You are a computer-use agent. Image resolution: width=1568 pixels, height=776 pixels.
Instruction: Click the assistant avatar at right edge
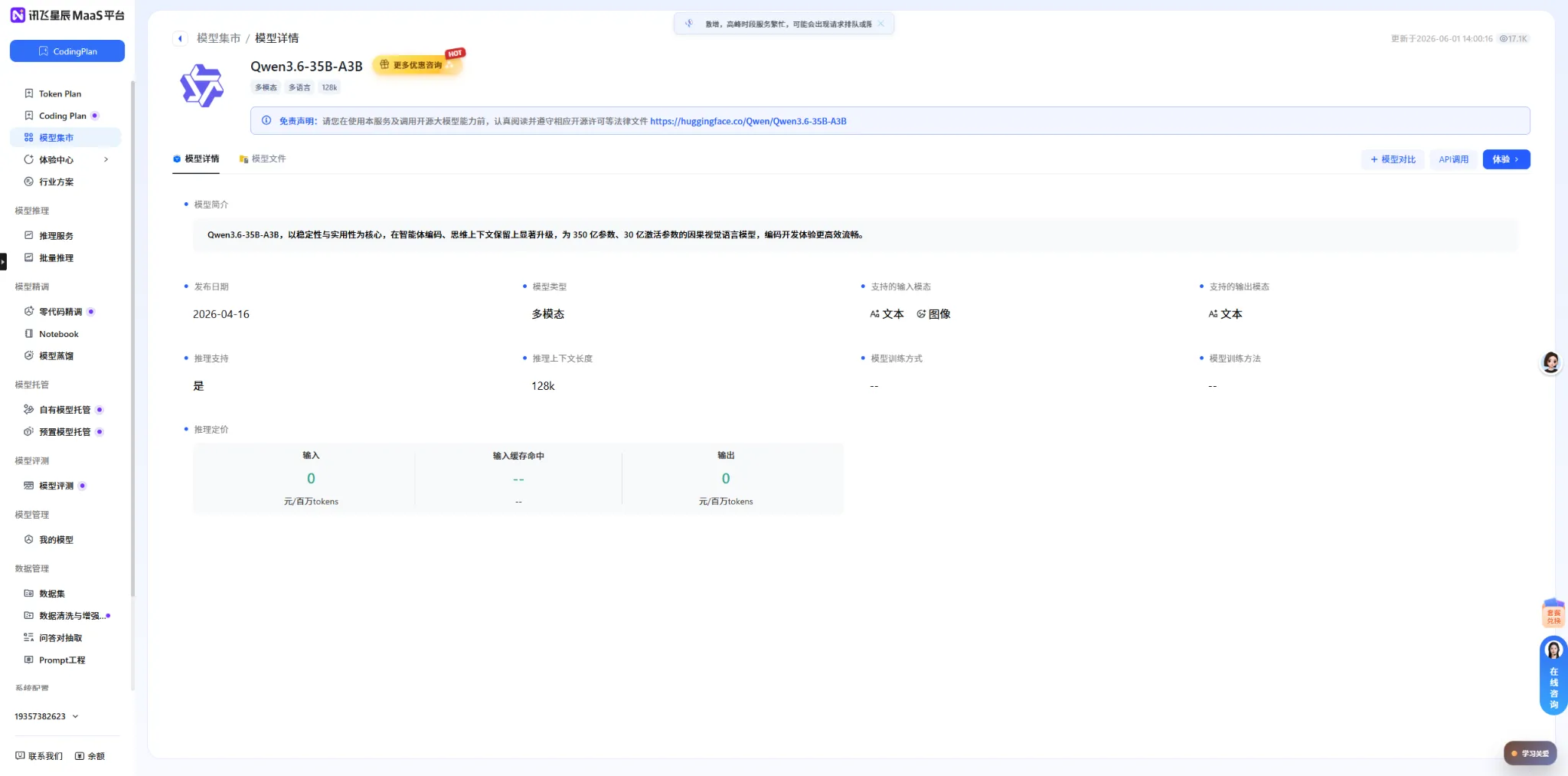[1551, 362]
